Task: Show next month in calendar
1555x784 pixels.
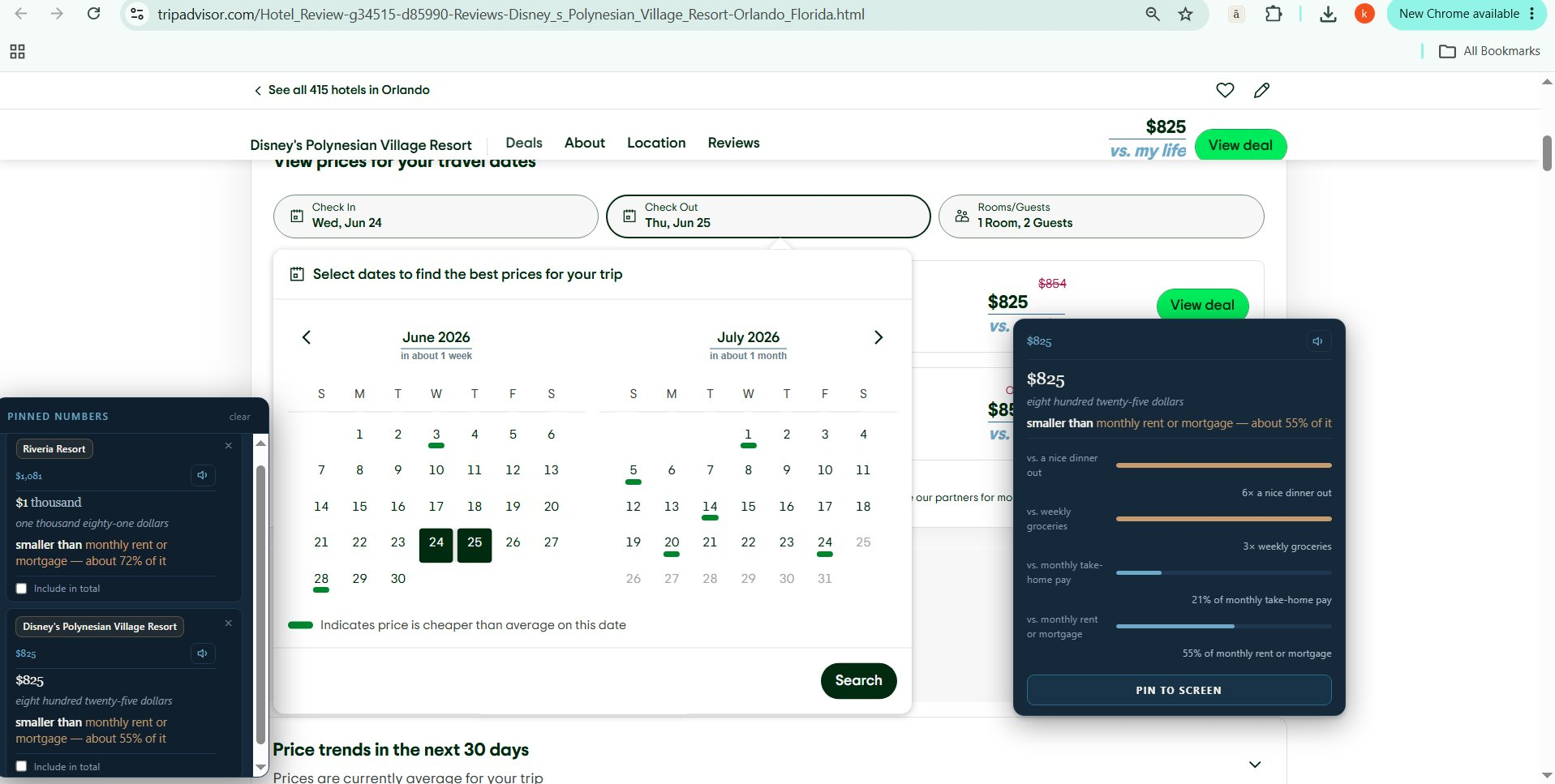Action: tap(878, 337)
